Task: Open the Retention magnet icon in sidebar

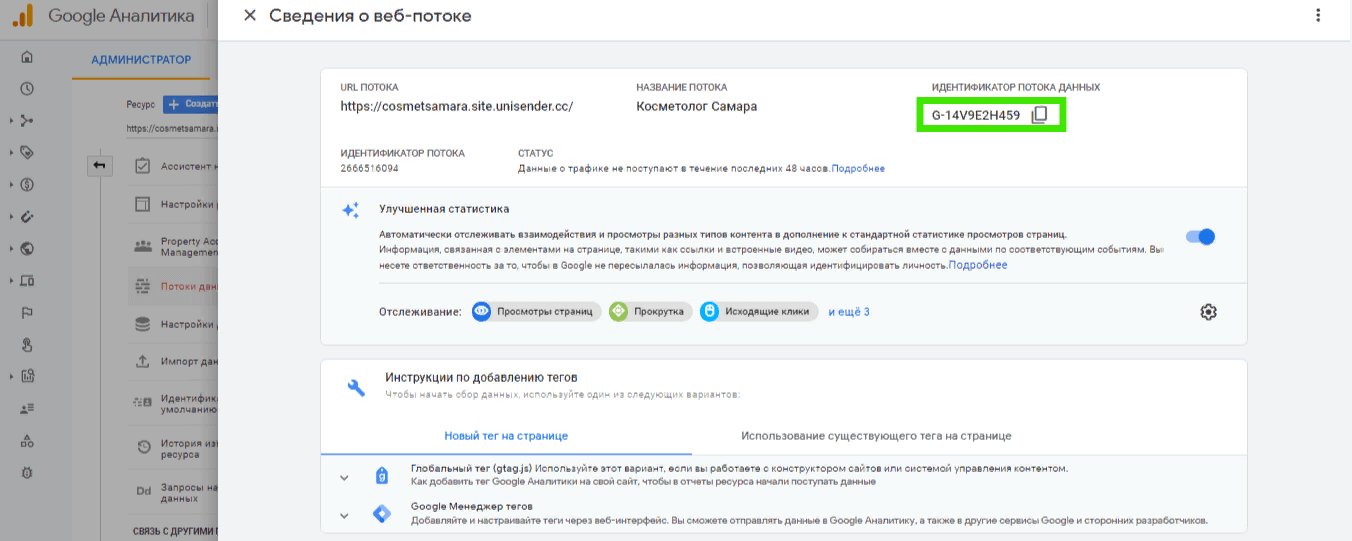Action: tap(27, 217)
